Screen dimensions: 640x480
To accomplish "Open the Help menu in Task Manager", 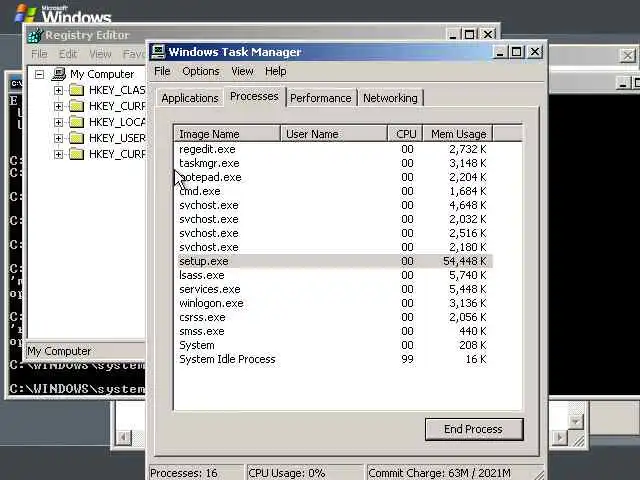I will coord(276,71).
